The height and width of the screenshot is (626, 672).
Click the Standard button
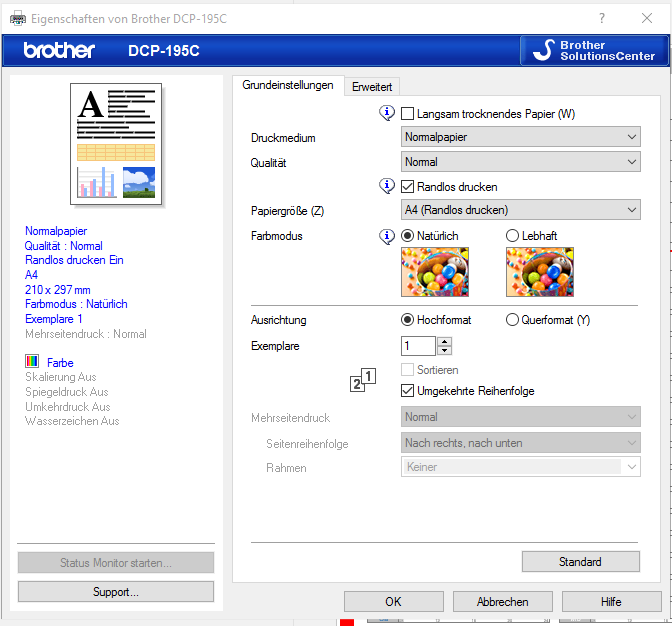click(x=581, y=561)
